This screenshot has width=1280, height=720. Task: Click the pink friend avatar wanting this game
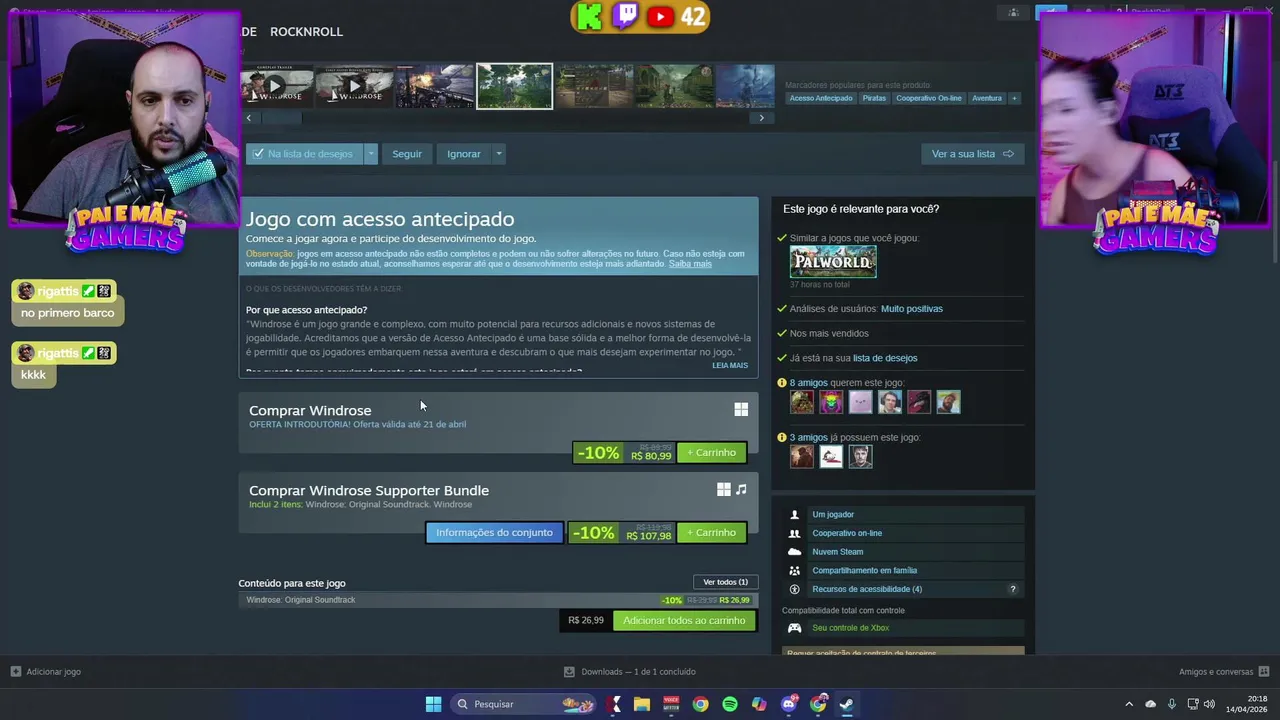tap(861, 402)
